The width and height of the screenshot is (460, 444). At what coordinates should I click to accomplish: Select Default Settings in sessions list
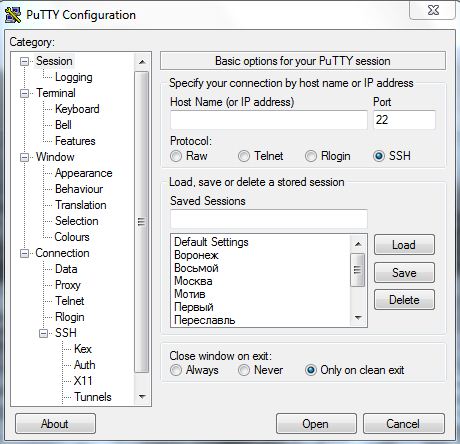[211, 242]
